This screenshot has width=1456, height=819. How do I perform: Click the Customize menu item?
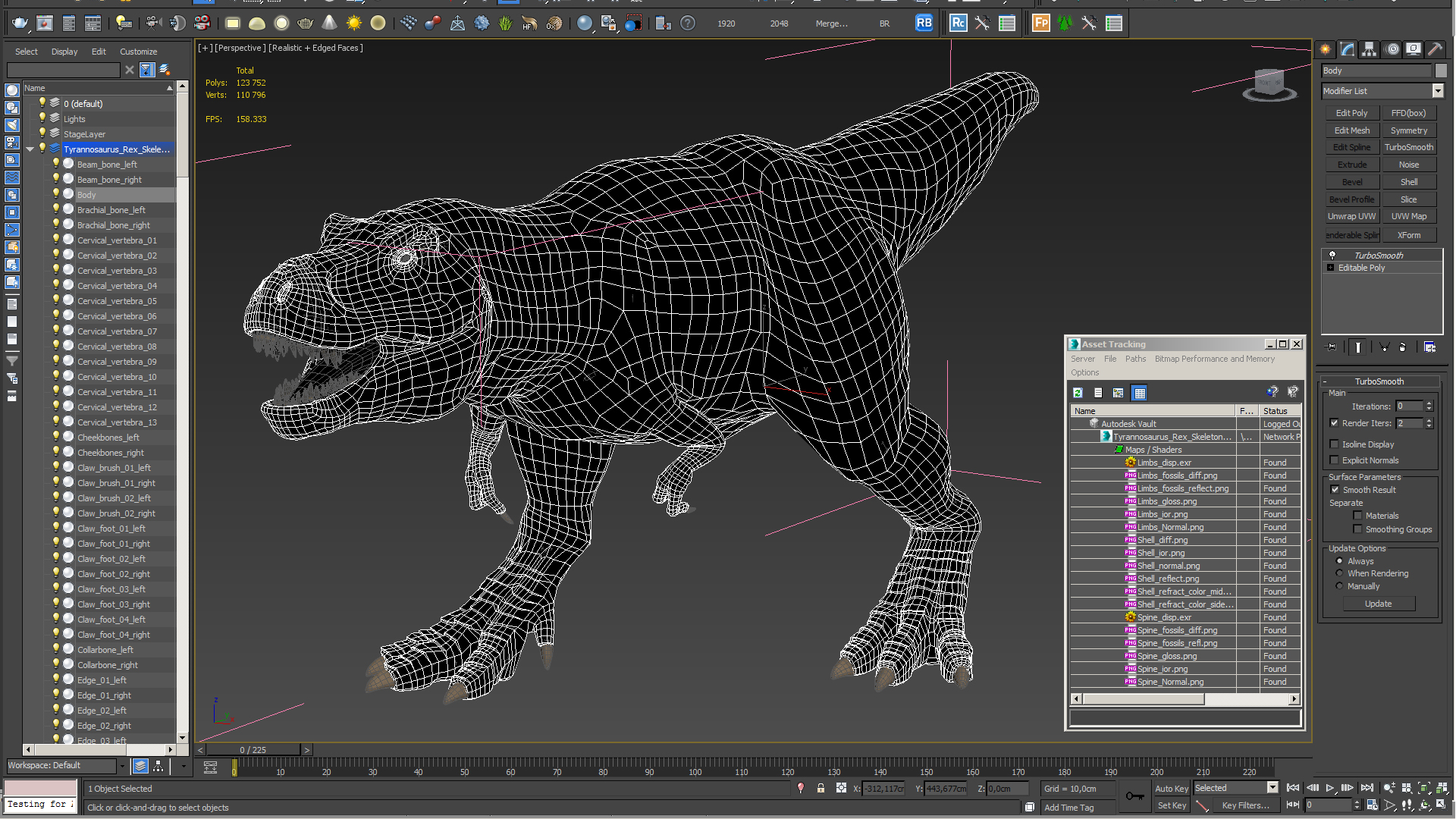[x=138, y=51]
